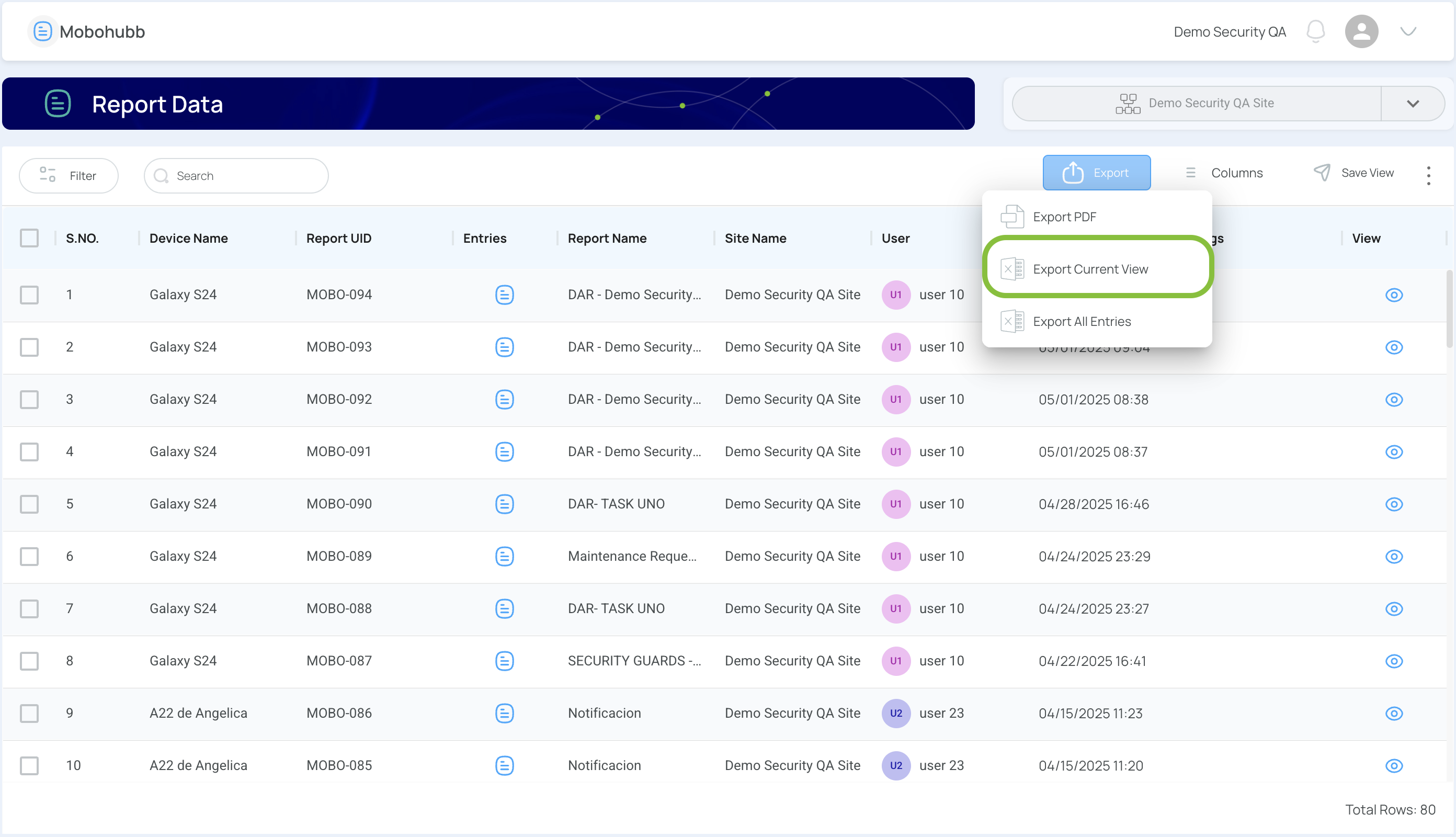
Task: Select the checkbox for MOBO-092 row
Action: [29, 400]
